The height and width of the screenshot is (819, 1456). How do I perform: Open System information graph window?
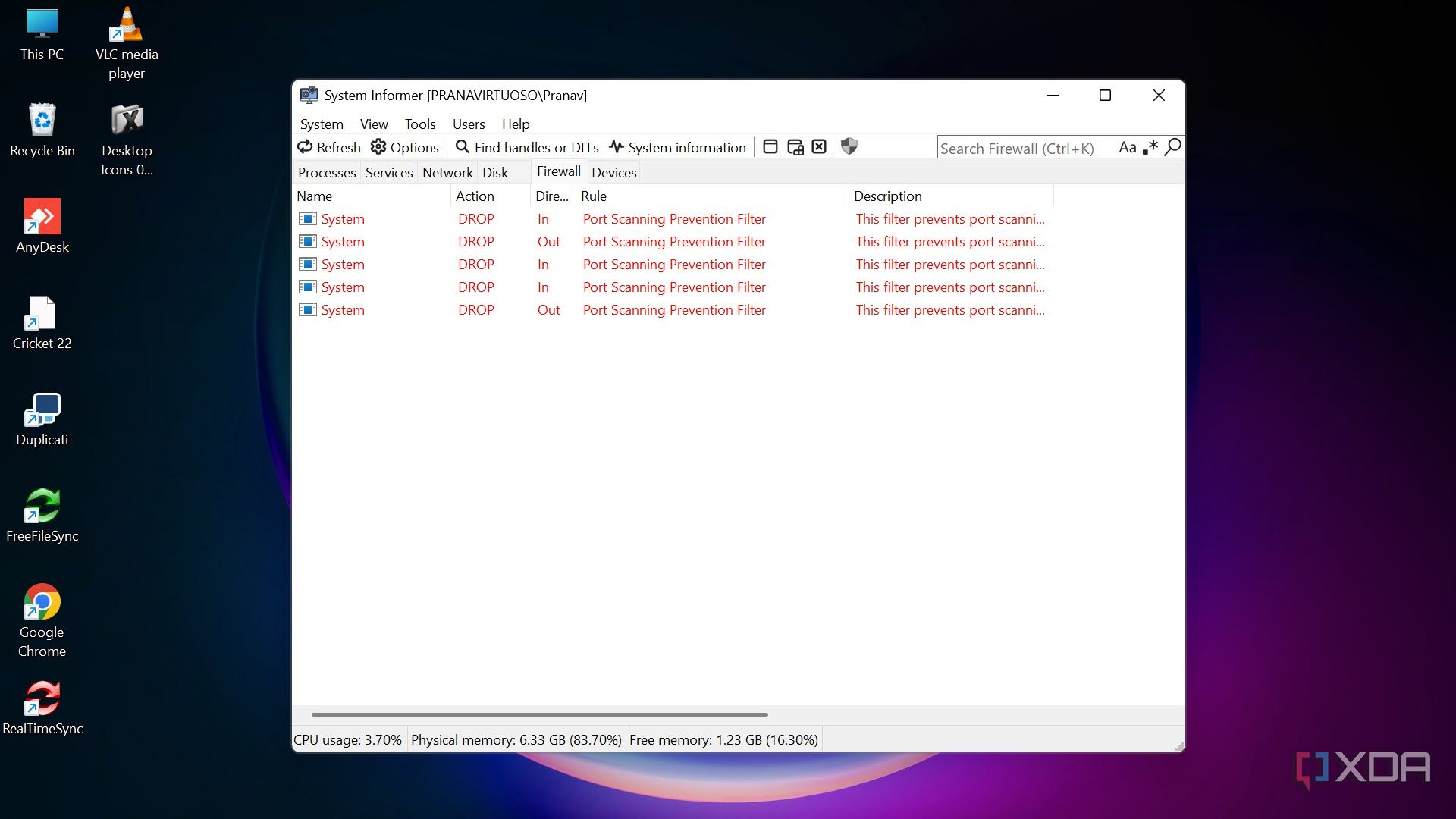tap(677, 147)
